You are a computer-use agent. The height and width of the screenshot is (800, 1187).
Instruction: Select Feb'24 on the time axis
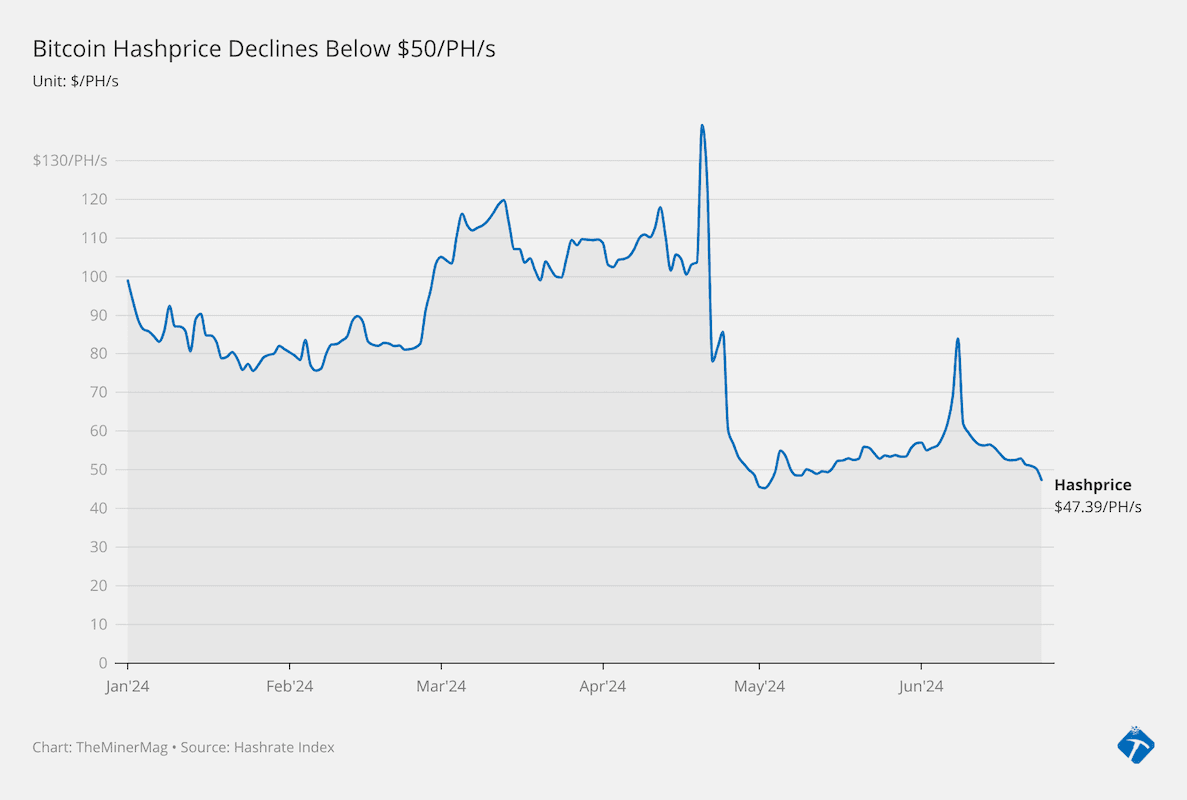coord(290,686)
